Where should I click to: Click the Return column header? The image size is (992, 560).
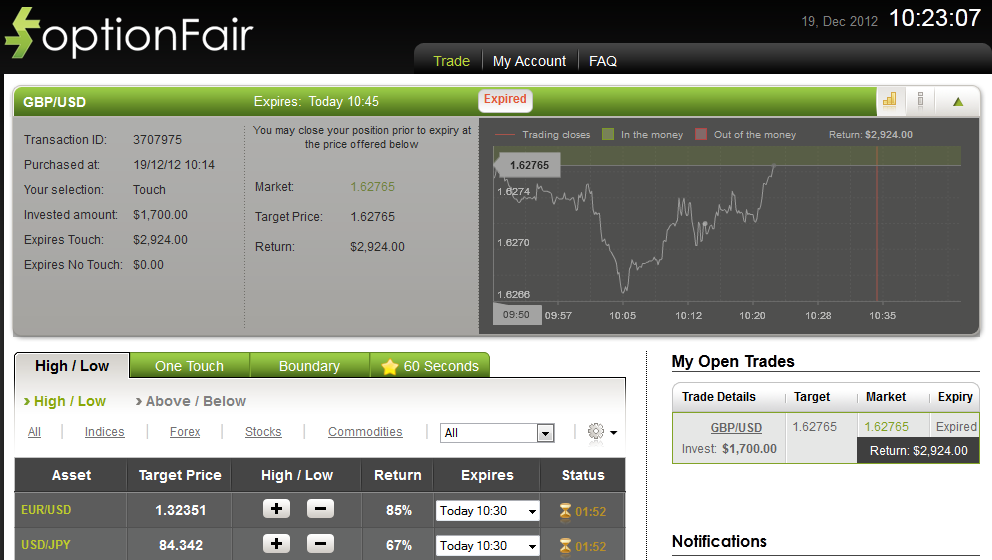(x=397, y=475)
